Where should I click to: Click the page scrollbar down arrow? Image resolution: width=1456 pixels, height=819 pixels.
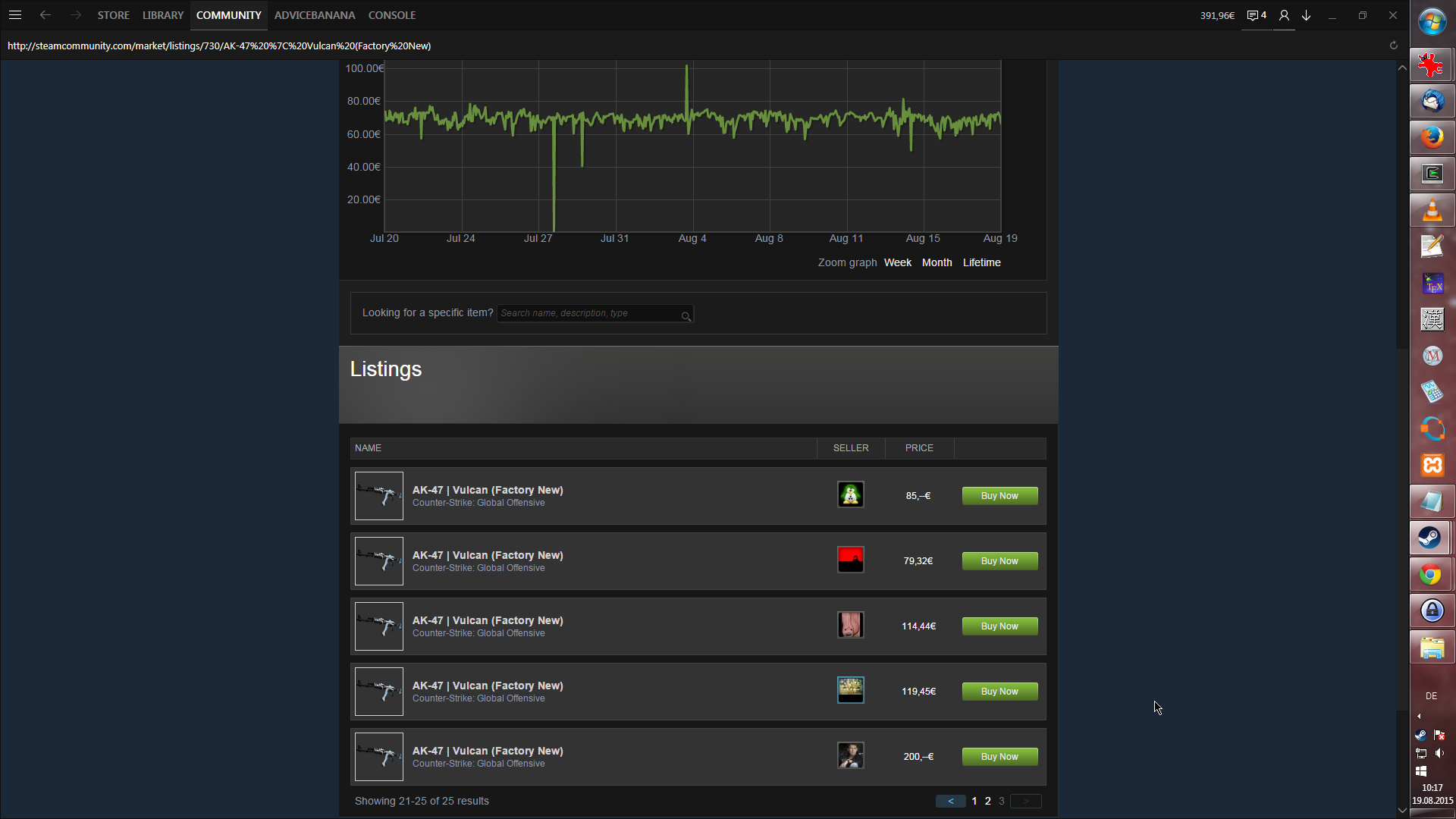1402,810
